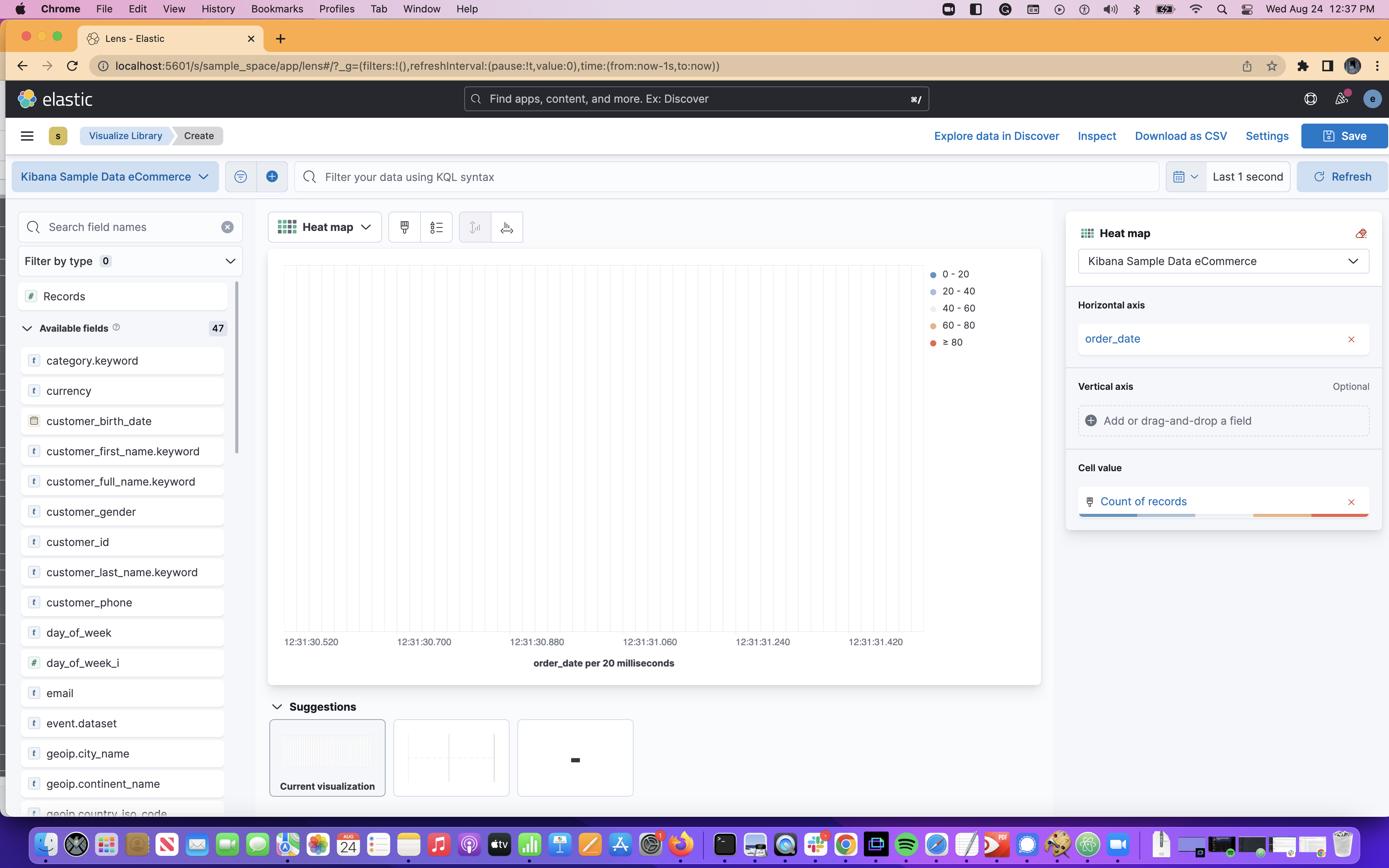
Task: Click Download as CSV
Action: [1180, 136]
